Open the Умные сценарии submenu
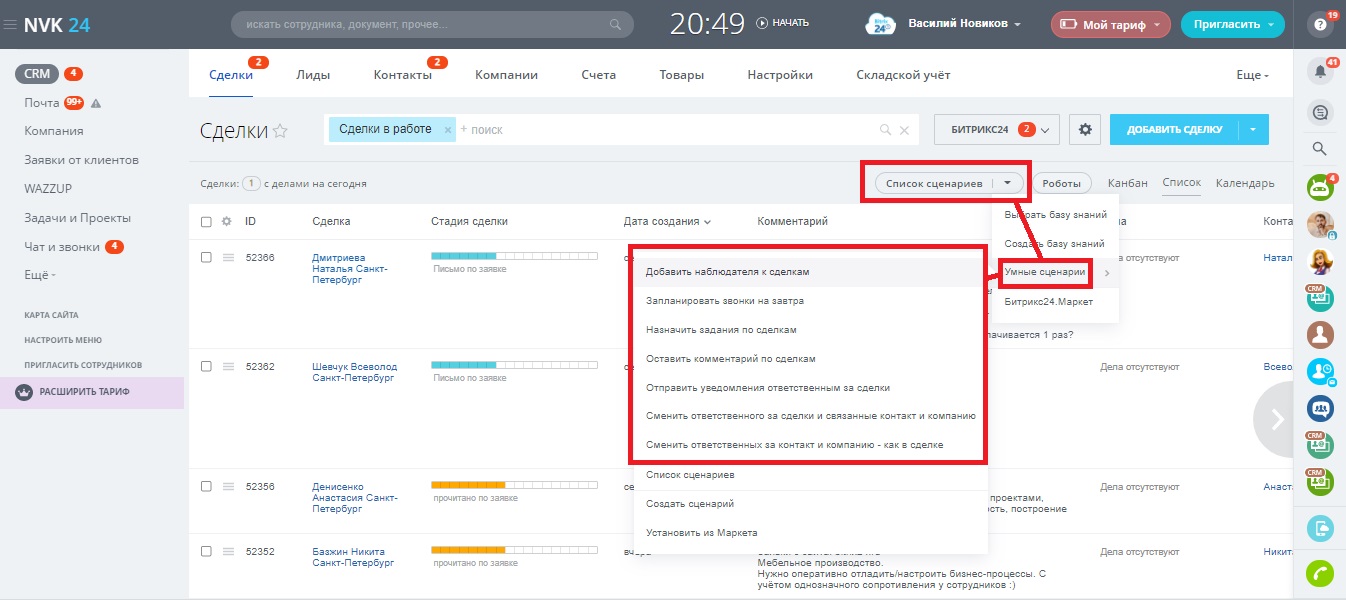The width and height of the screenshot is (1346, 600). 1055,272
